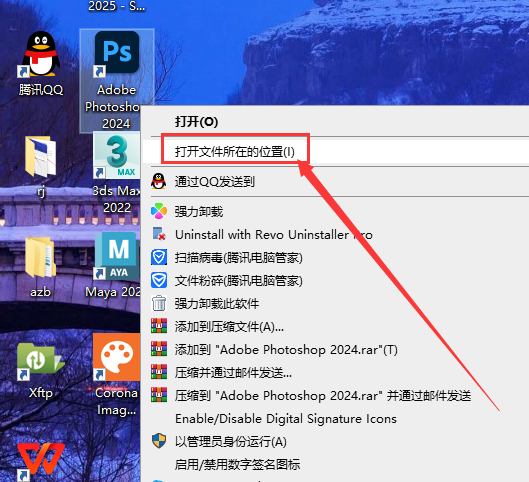529x482 pixels.
Task: Click the UAC shield icon beside 以管理员身份运行
Action: (x=159, y=441)
